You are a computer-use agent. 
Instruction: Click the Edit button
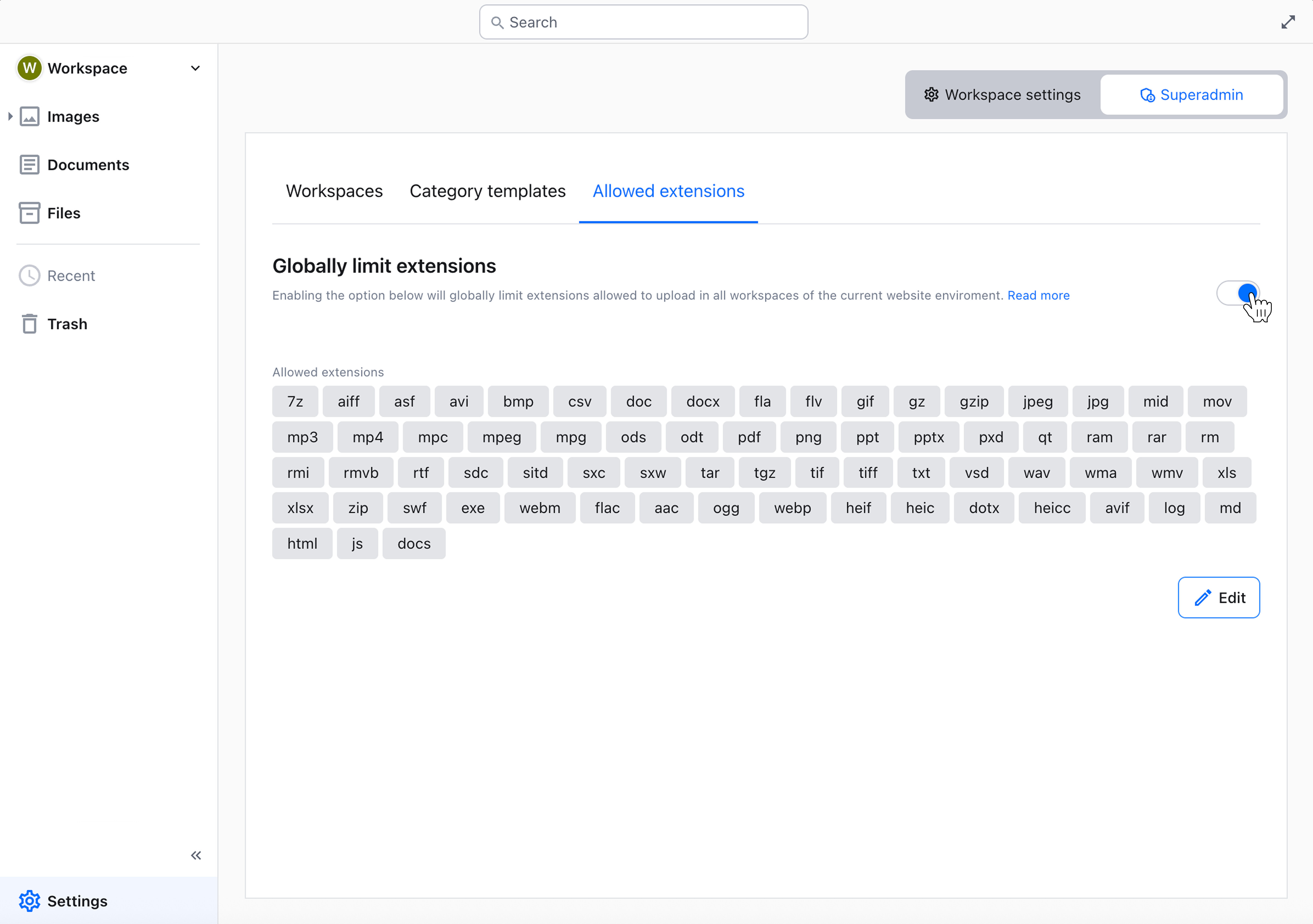coord(1219,598)
